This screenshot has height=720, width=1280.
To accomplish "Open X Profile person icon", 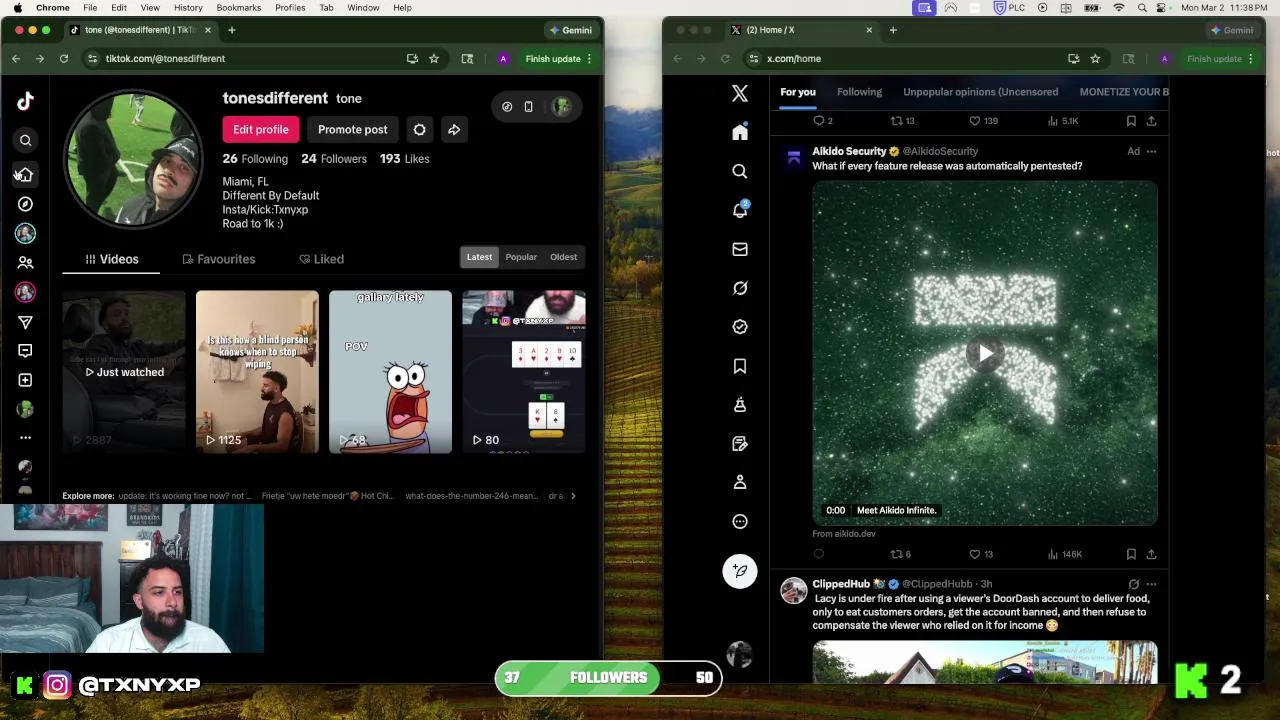I will [740, 482].
